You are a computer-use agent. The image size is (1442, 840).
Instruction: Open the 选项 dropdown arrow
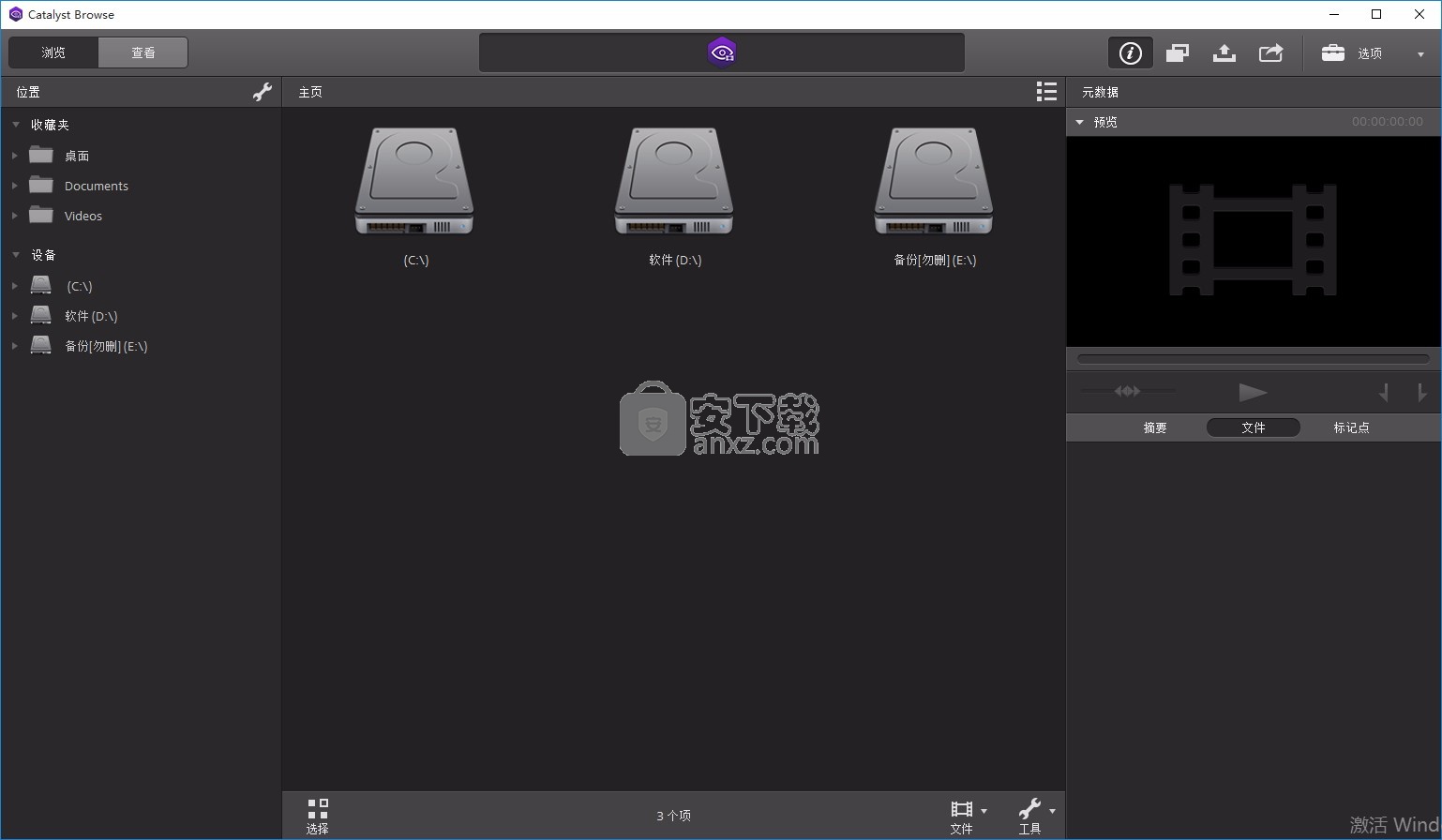tap(1420, 54)
